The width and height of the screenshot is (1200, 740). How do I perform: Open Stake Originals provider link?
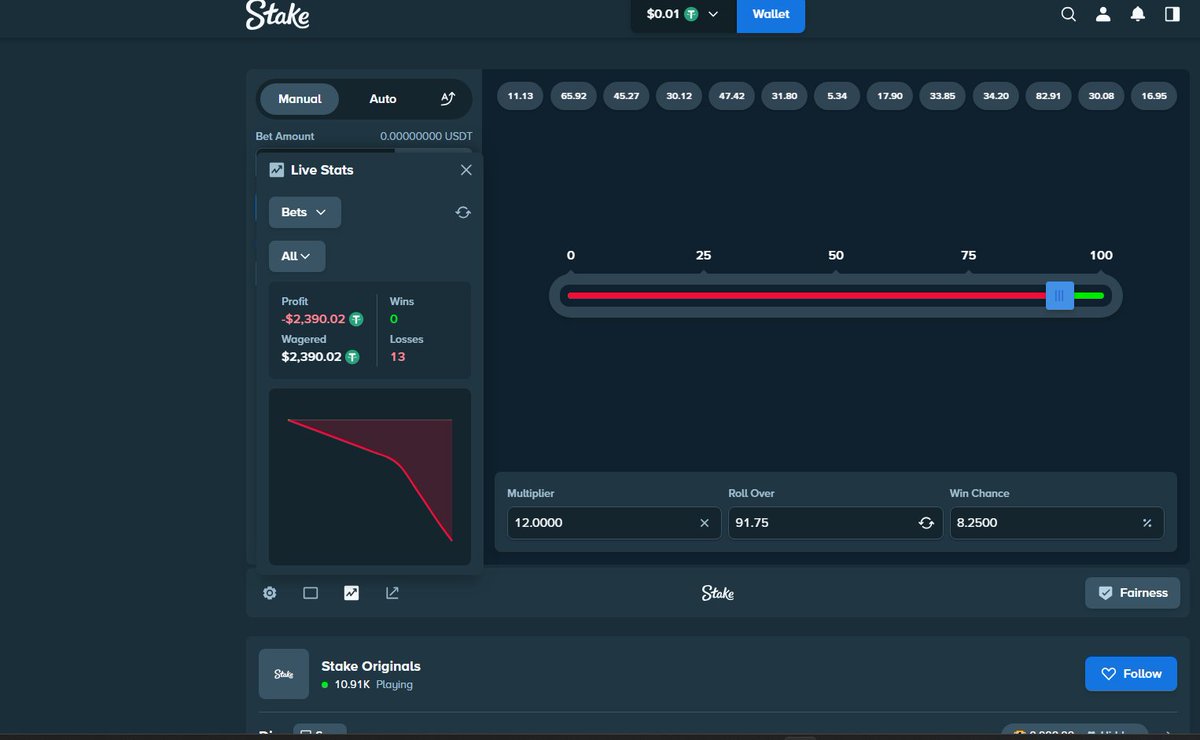(371, 666)
